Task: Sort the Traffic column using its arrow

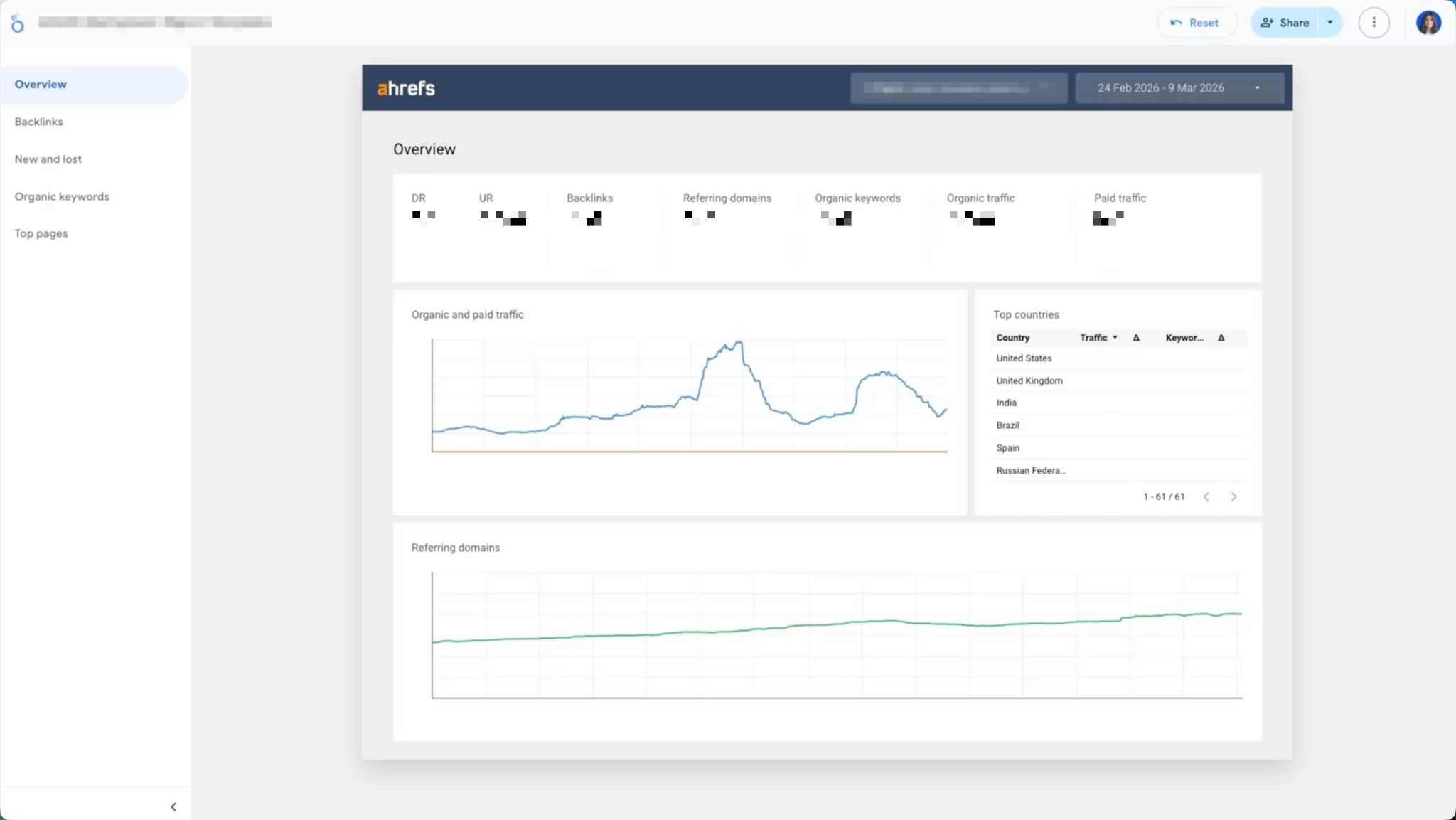Action: click(x=1113, y=338)
